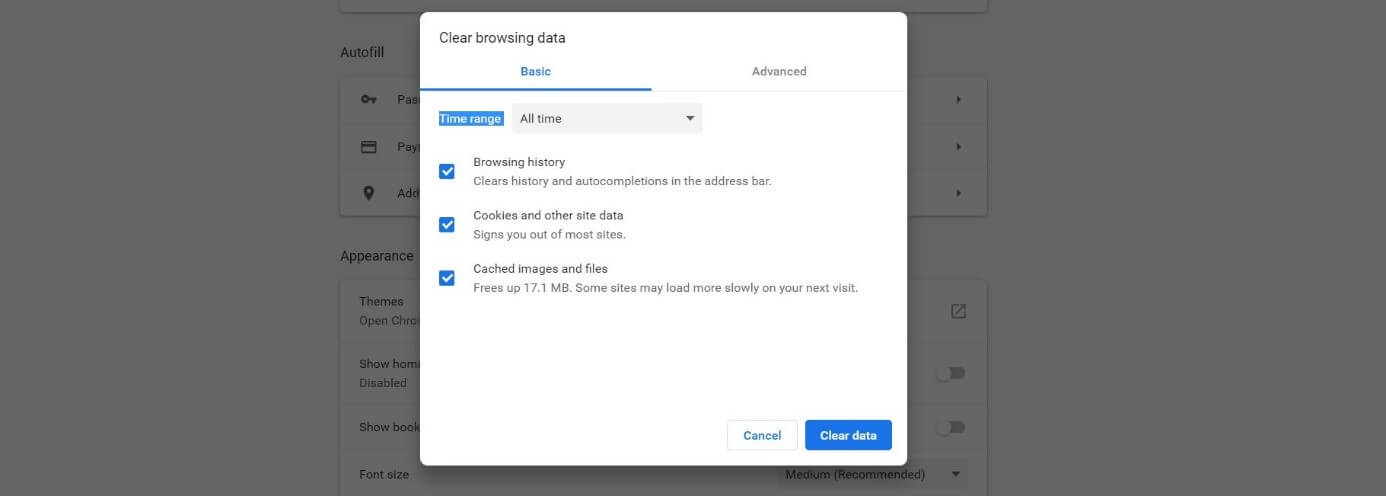Expand the Addresses row arrow
The width and height of the screenshot is (1386, 496).
click(x=958, y=193)
